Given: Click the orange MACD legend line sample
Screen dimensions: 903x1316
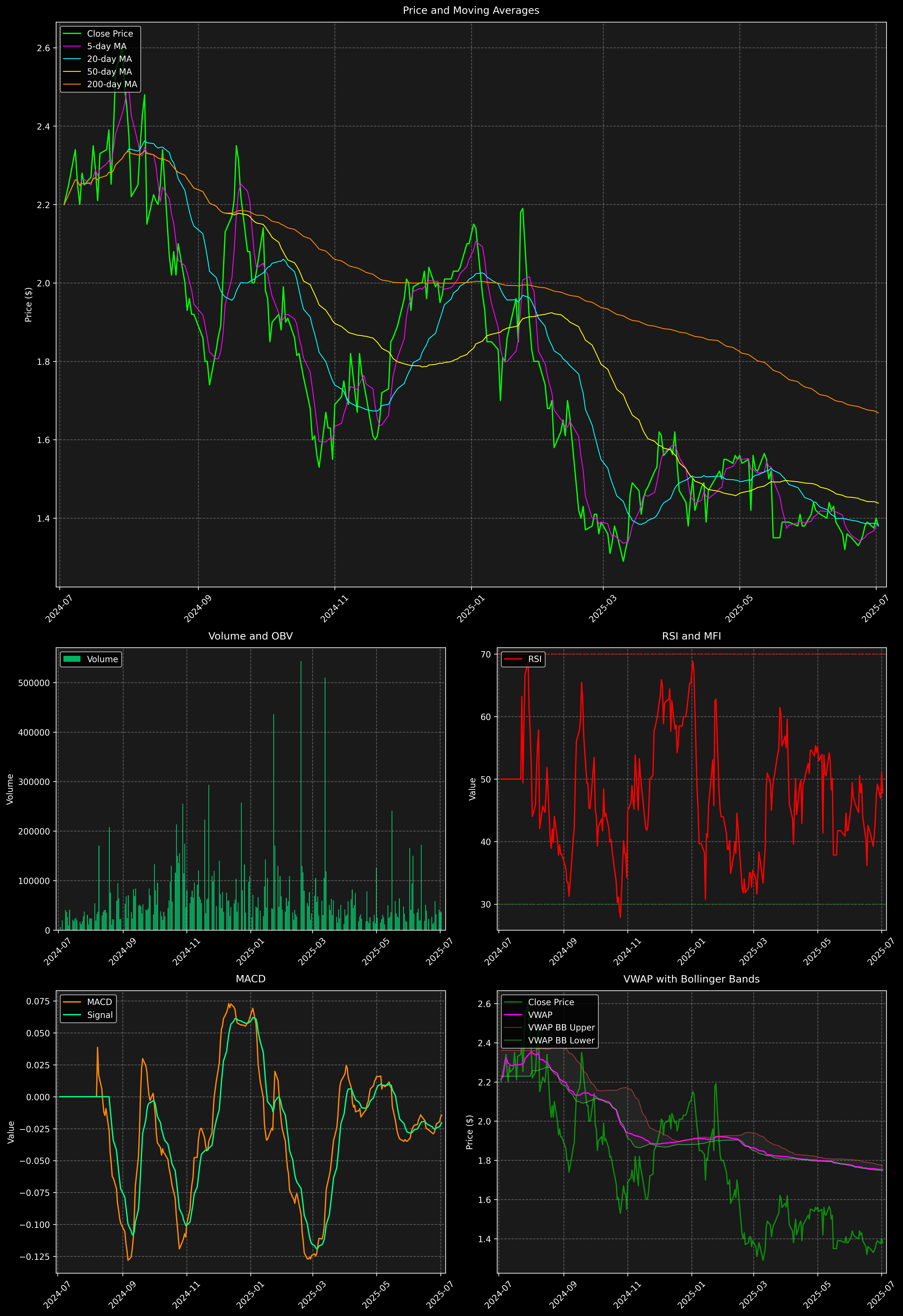Looking at the screenshot, I should click(x=72, y=1002).
